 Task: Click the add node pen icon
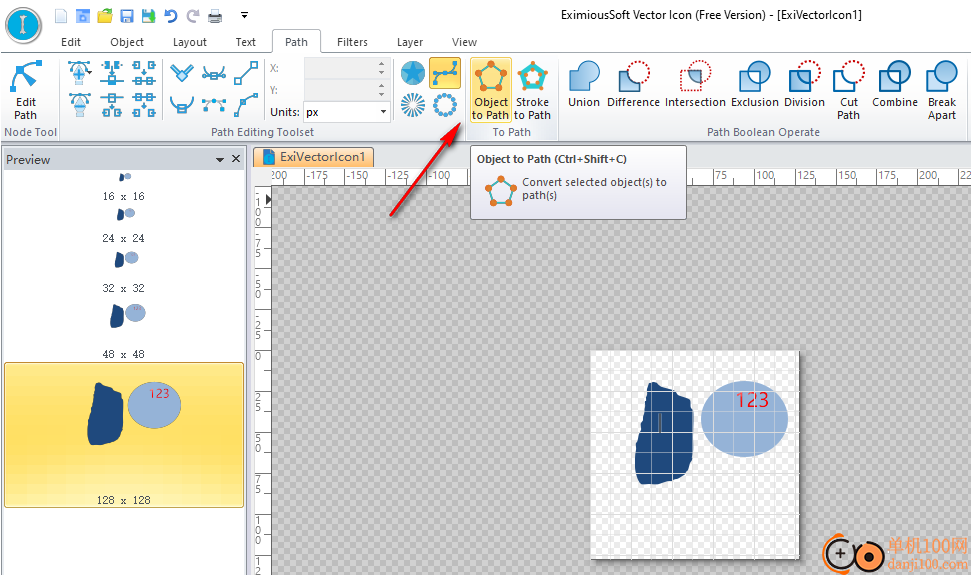click(x=77, y=72)
